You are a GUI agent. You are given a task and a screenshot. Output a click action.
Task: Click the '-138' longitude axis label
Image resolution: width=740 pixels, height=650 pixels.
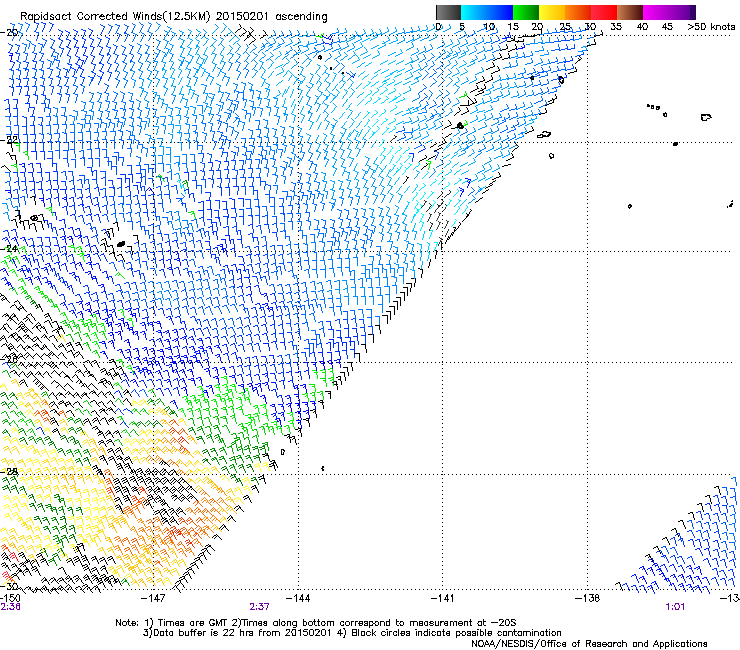587,598
